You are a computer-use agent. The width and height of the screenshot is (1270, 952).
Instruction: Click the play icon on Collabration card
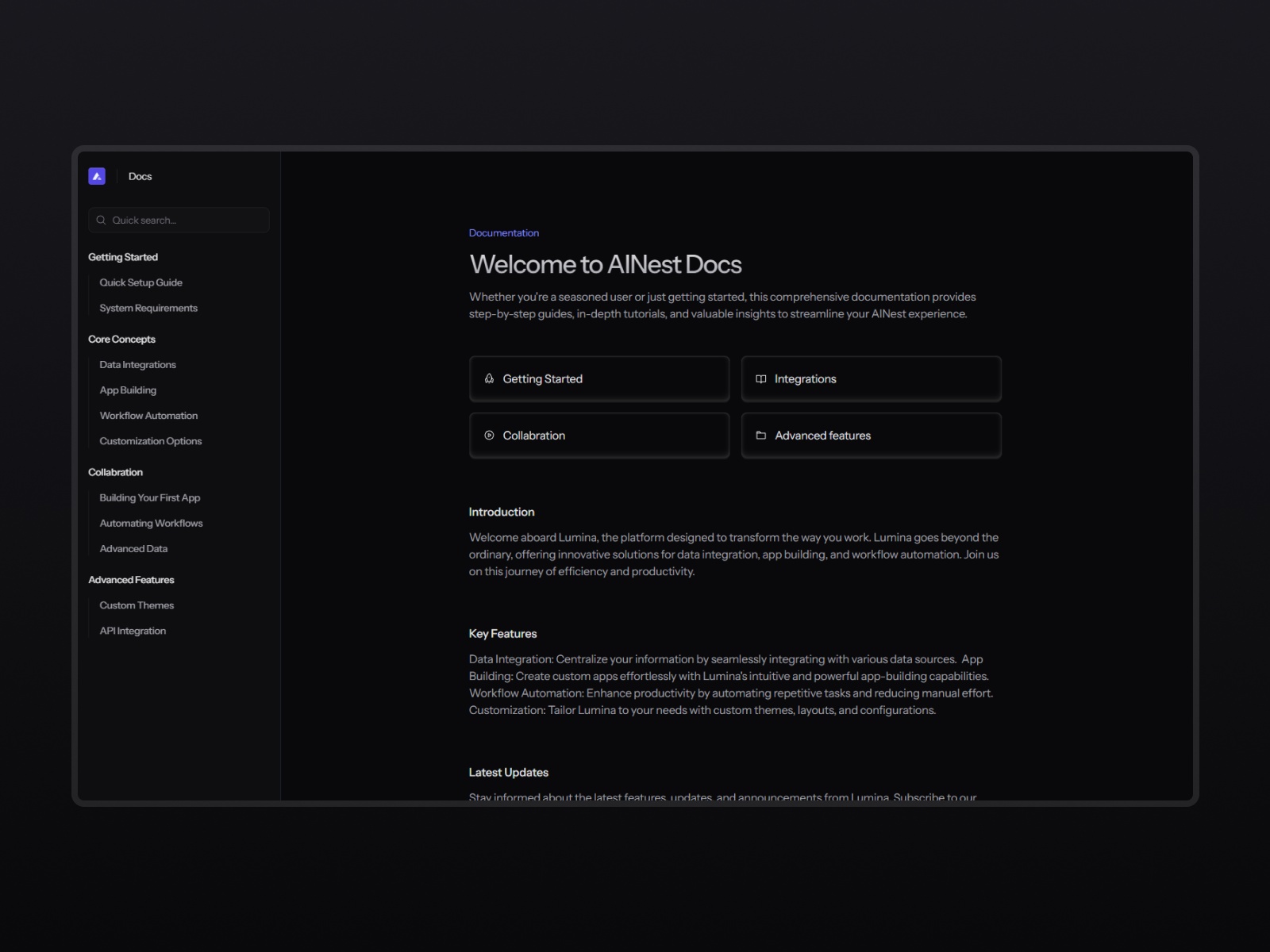click(488, 435)
